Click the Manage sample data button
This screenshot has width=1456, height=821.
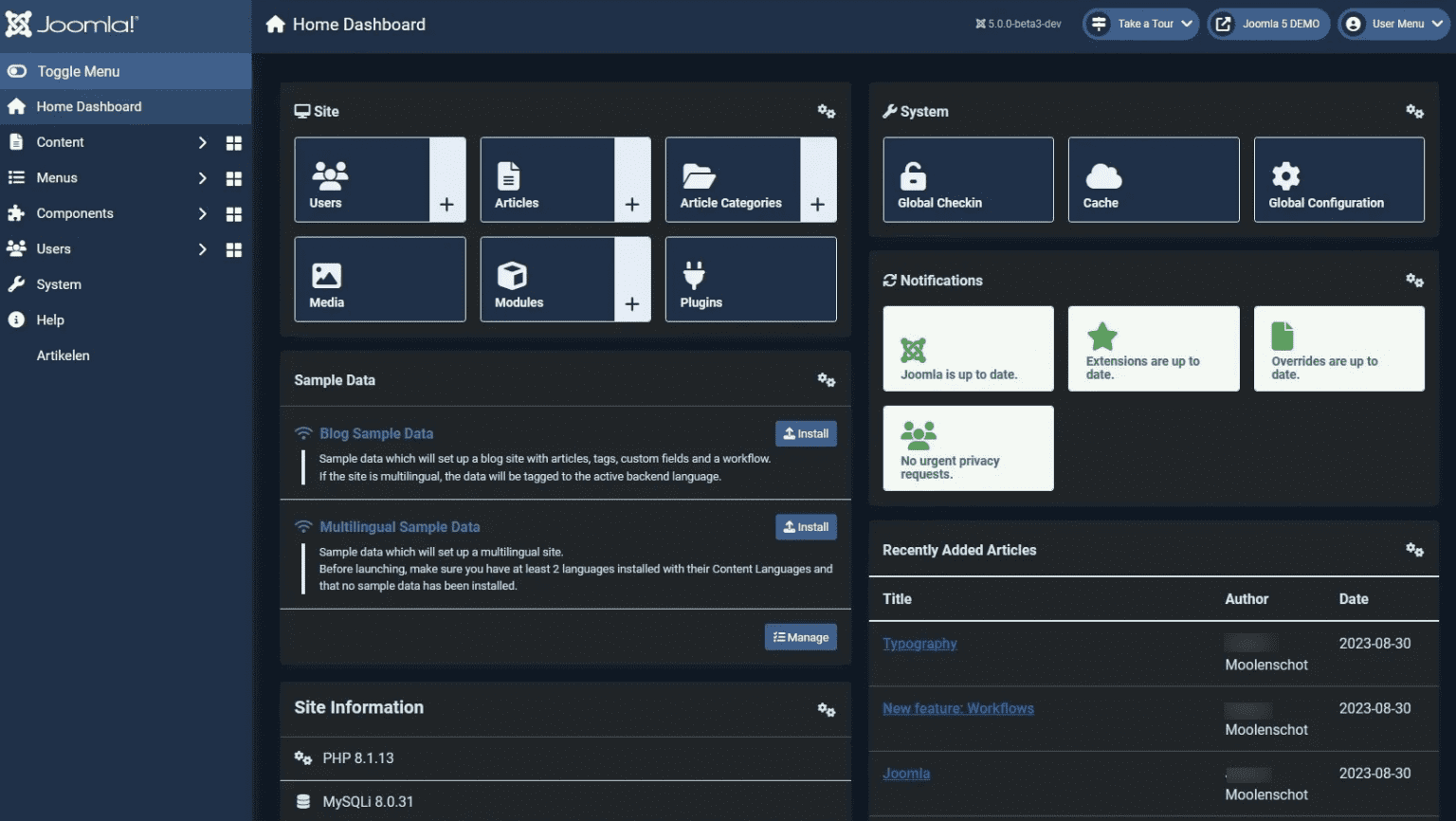(800, 637)
